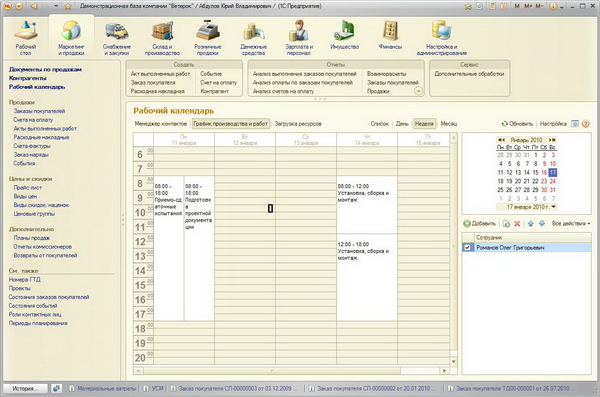Click the red delete X icon

(517, 224)
